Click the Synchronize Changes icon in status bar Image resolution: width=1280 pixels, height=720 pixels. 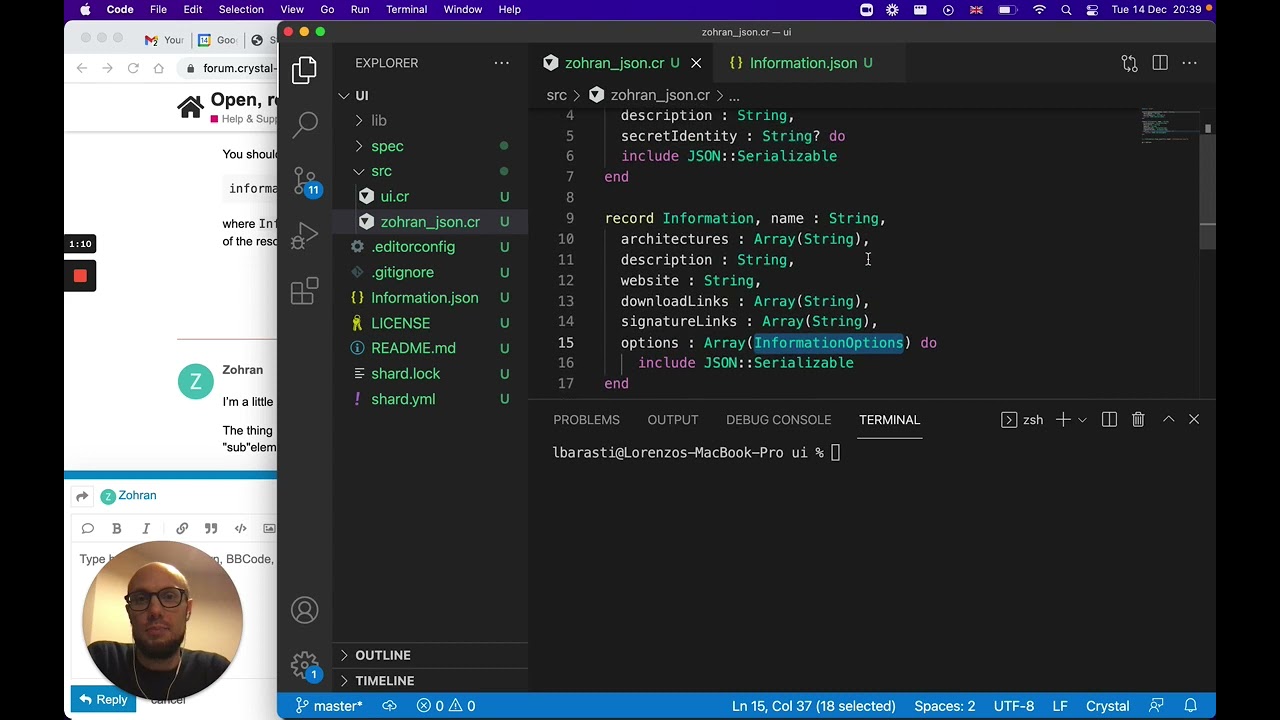[x=390, y=706]
